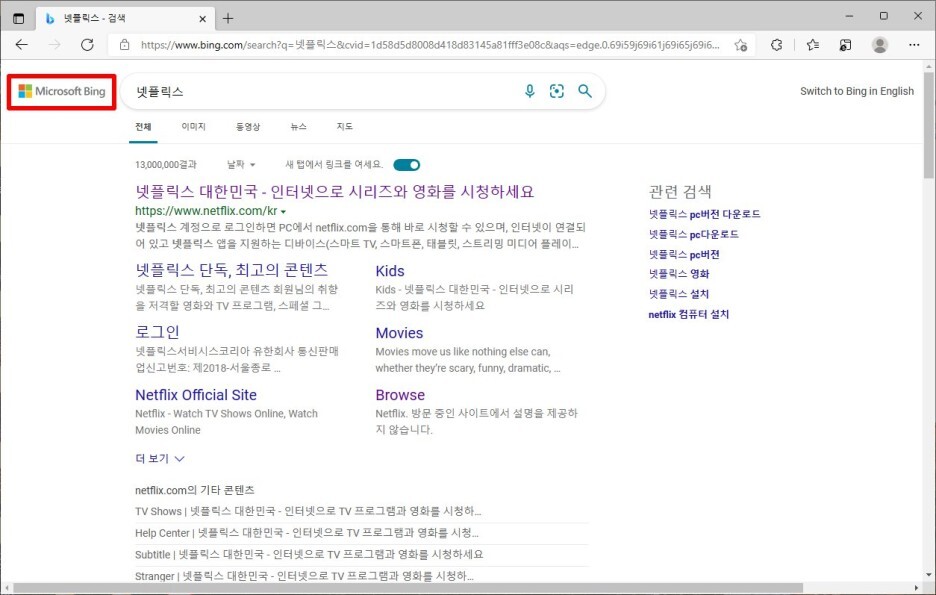This screenshot has height=595, width=936.
Task: Expand 더 보기 to show more
Action: pyautogui.click(x=159, y=458)
